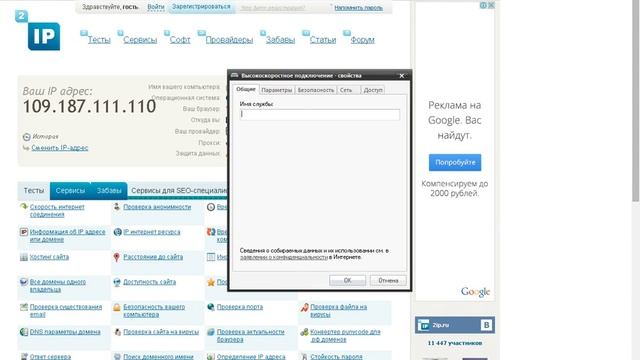The image size is (640, 360).
Task: Click the yellow star icon
Action: [x=211, y=282]
